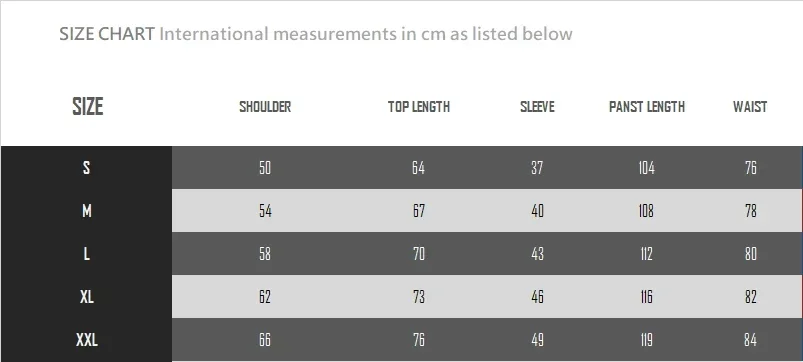The height and width of the screenshot is (362, 803).
Task: Select the SIZE column header
Action: pyautogui.click(x=88, y=107)
